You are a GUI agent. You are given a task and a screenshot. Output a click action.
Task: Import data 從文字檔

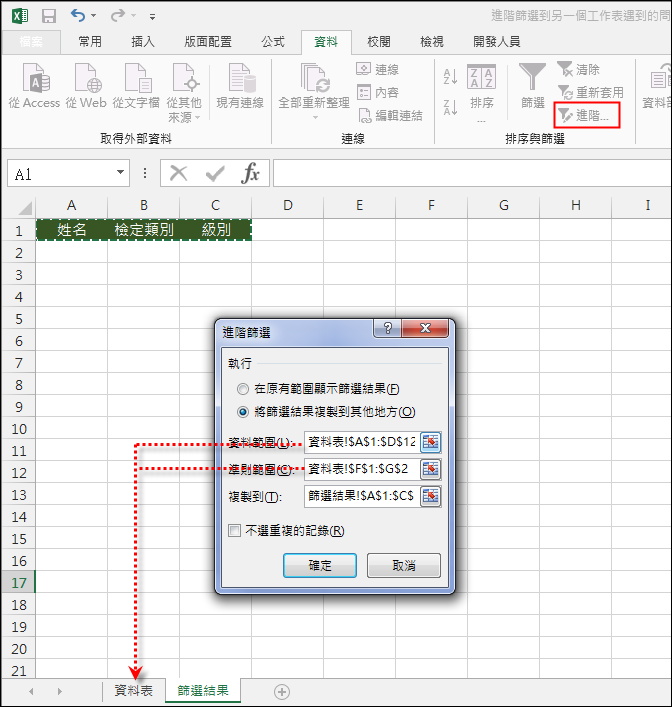136,86
